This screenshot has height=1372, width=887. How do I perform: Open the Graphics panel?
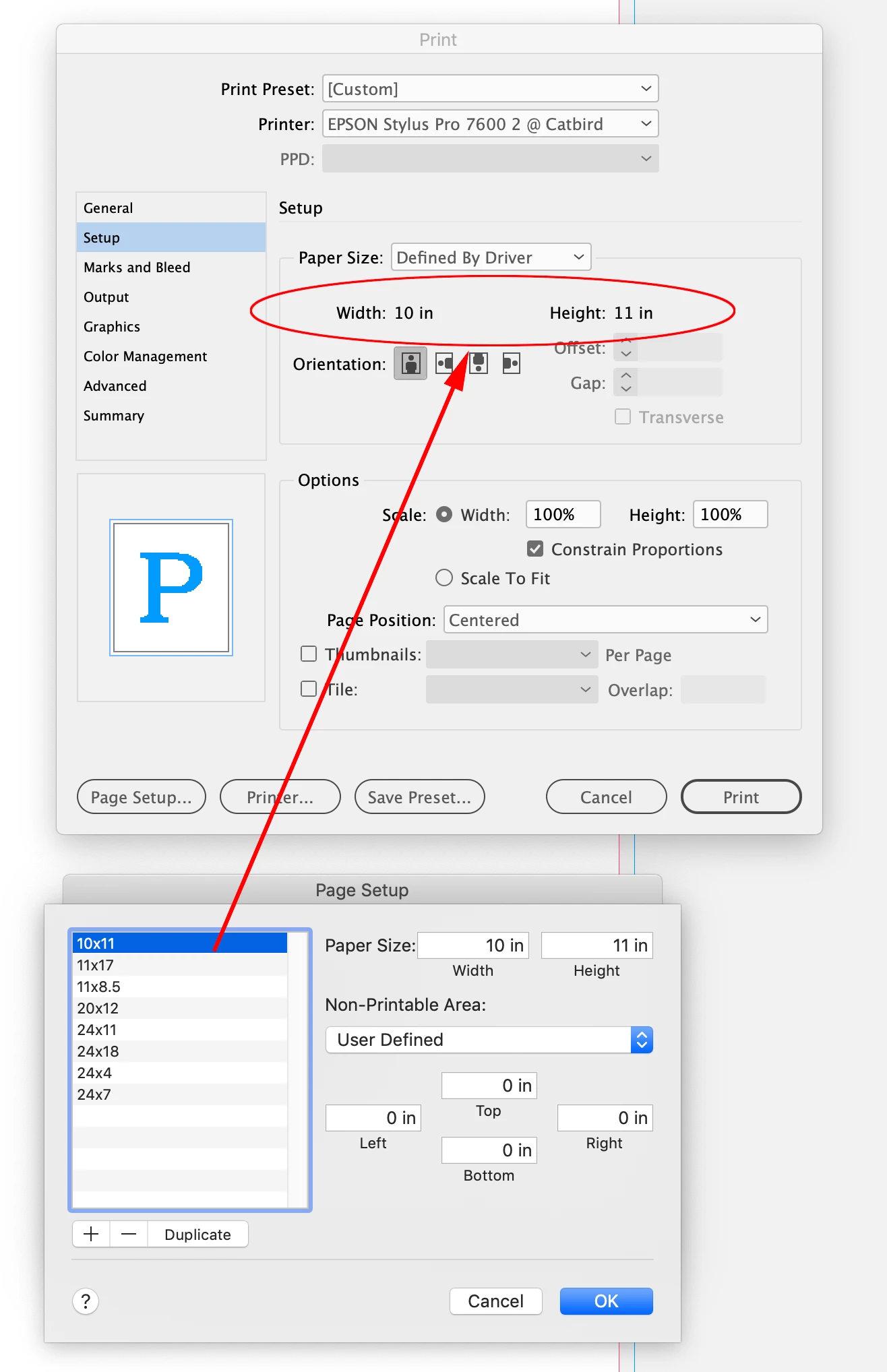click(171, 326)
